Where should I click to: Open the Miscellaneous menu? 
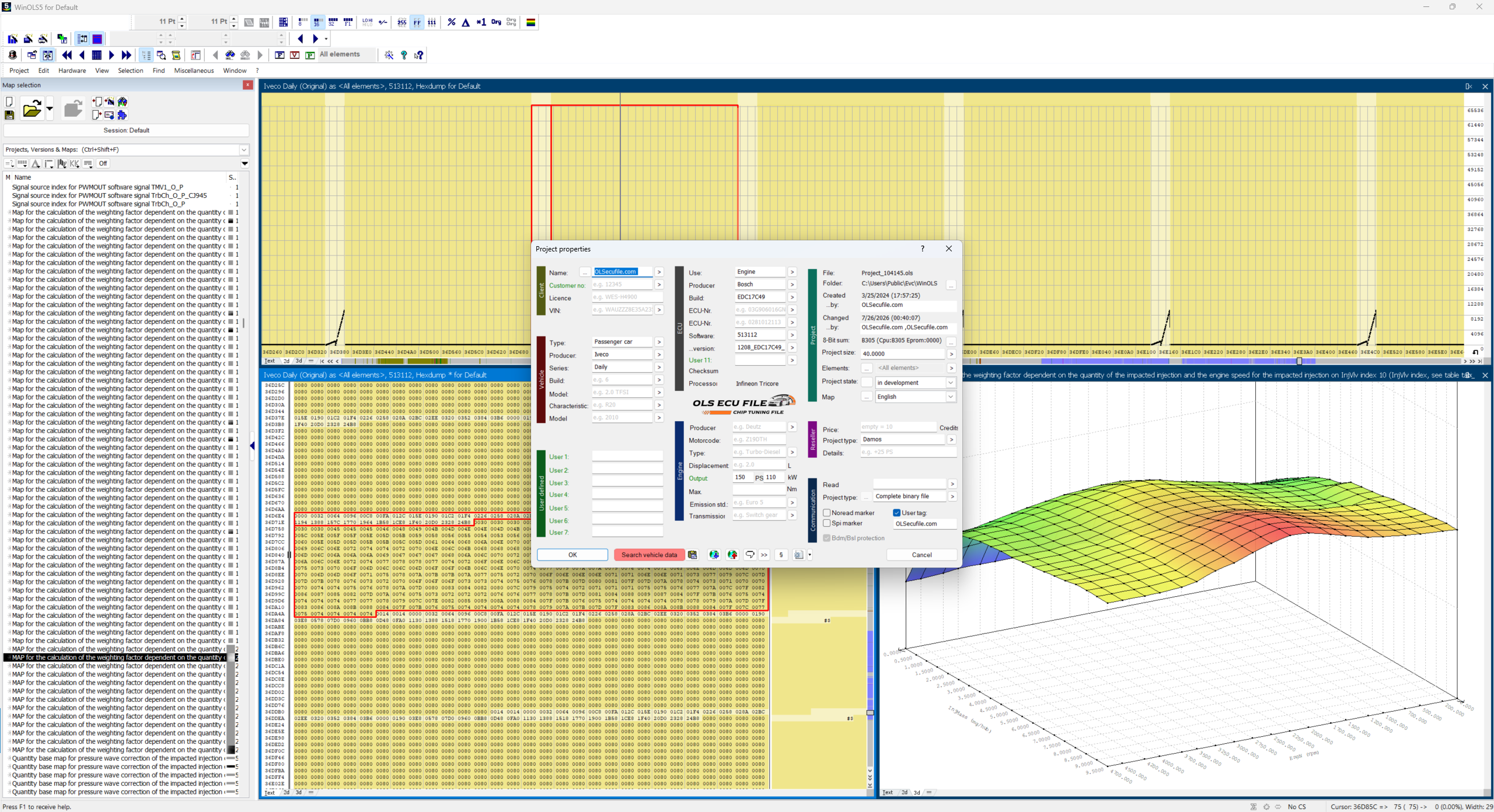194,71
